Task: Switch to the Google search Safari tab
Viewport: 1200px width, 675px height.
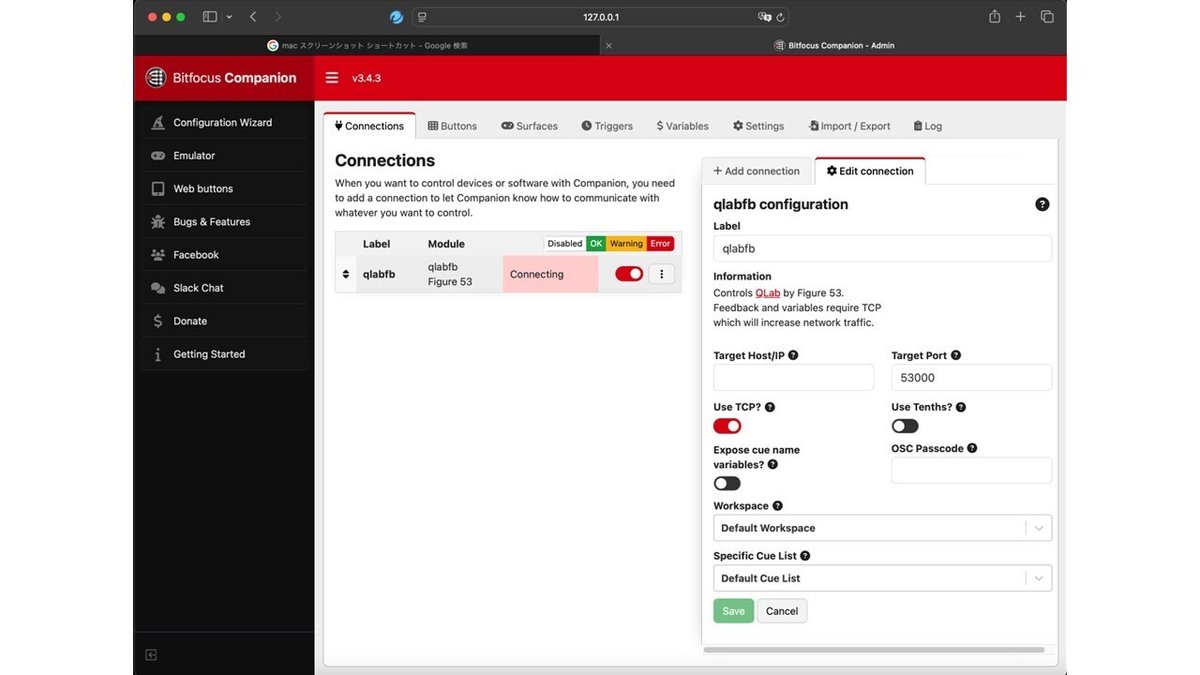Action: pos(367,45)
